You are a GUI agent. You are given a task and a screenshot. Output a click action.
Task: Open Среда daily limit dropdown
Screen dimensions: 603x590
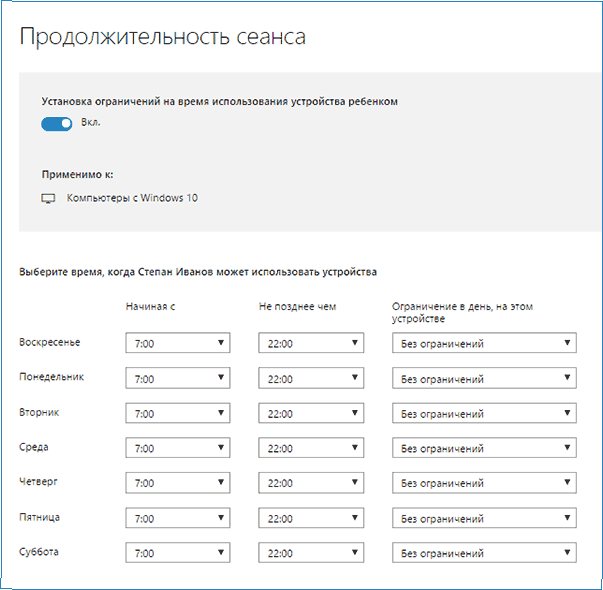coord(484,448)
